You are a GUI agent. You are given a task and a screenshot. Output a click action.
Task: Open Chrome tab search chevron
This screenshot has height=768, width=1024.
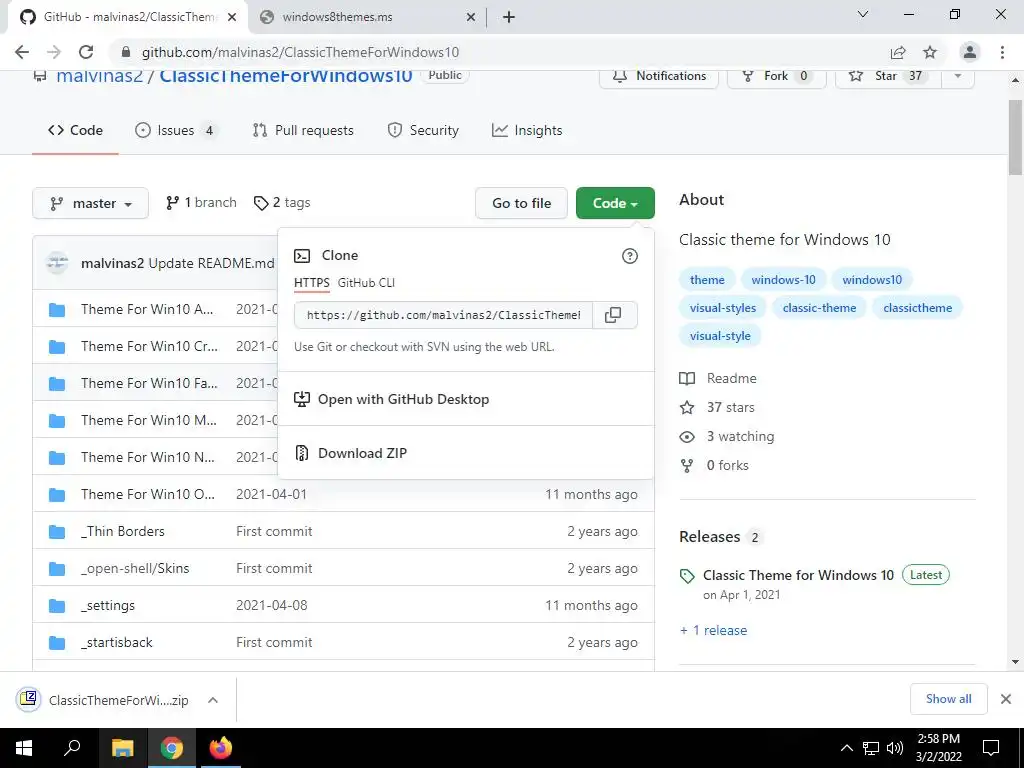coord(863,14)
